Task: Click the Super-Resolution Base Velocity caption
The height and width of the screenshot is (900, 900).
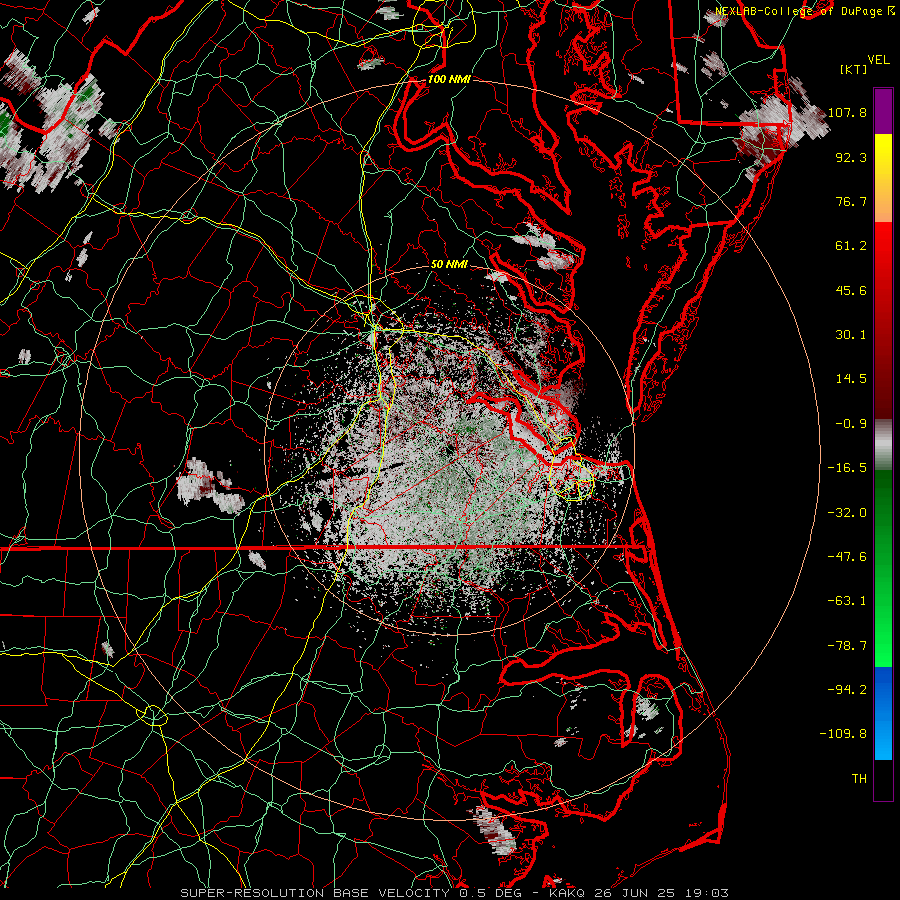Action: tap(455, 893)
